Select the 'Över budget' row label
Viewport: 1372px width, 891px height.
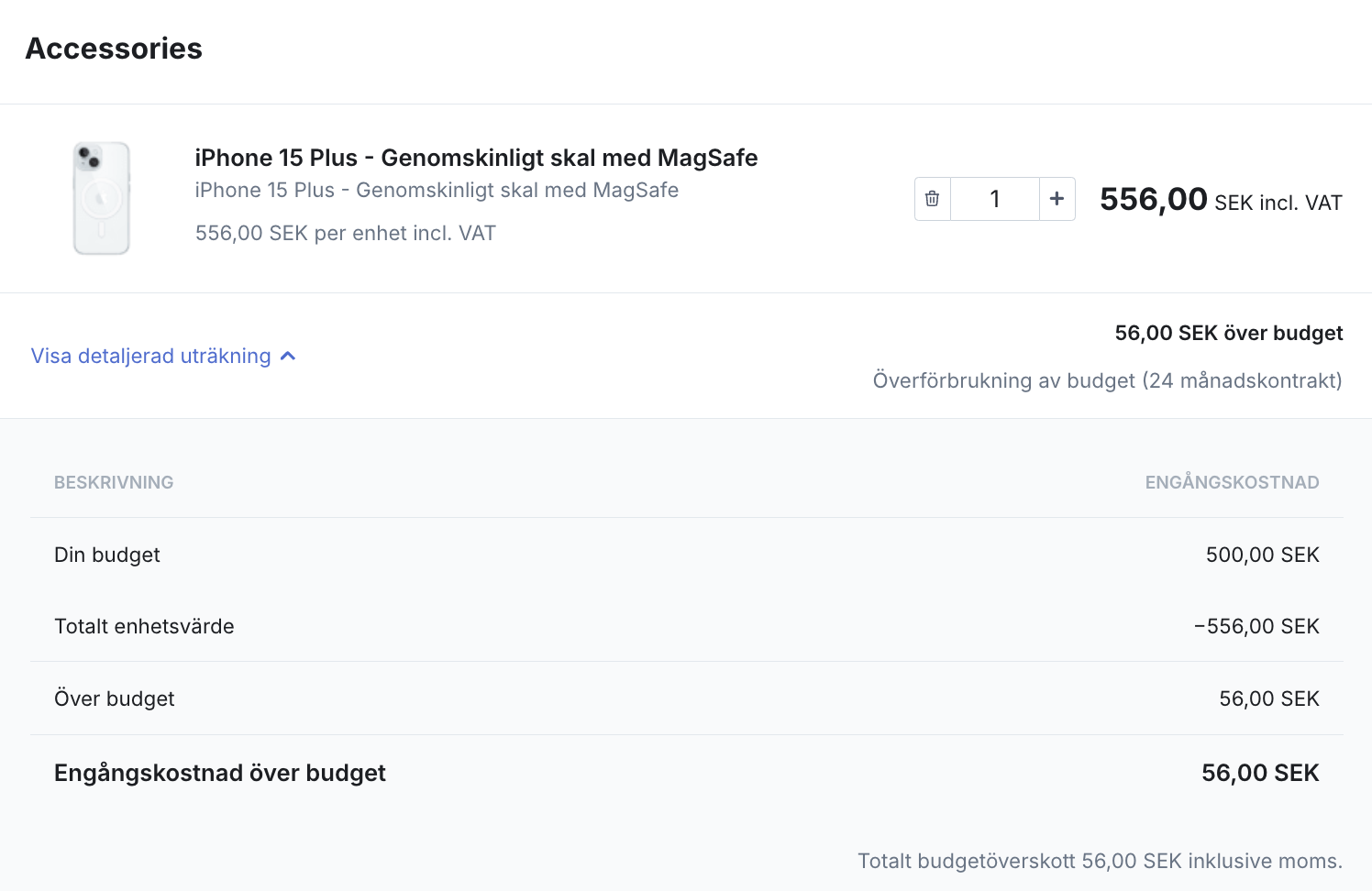[114, 698]
